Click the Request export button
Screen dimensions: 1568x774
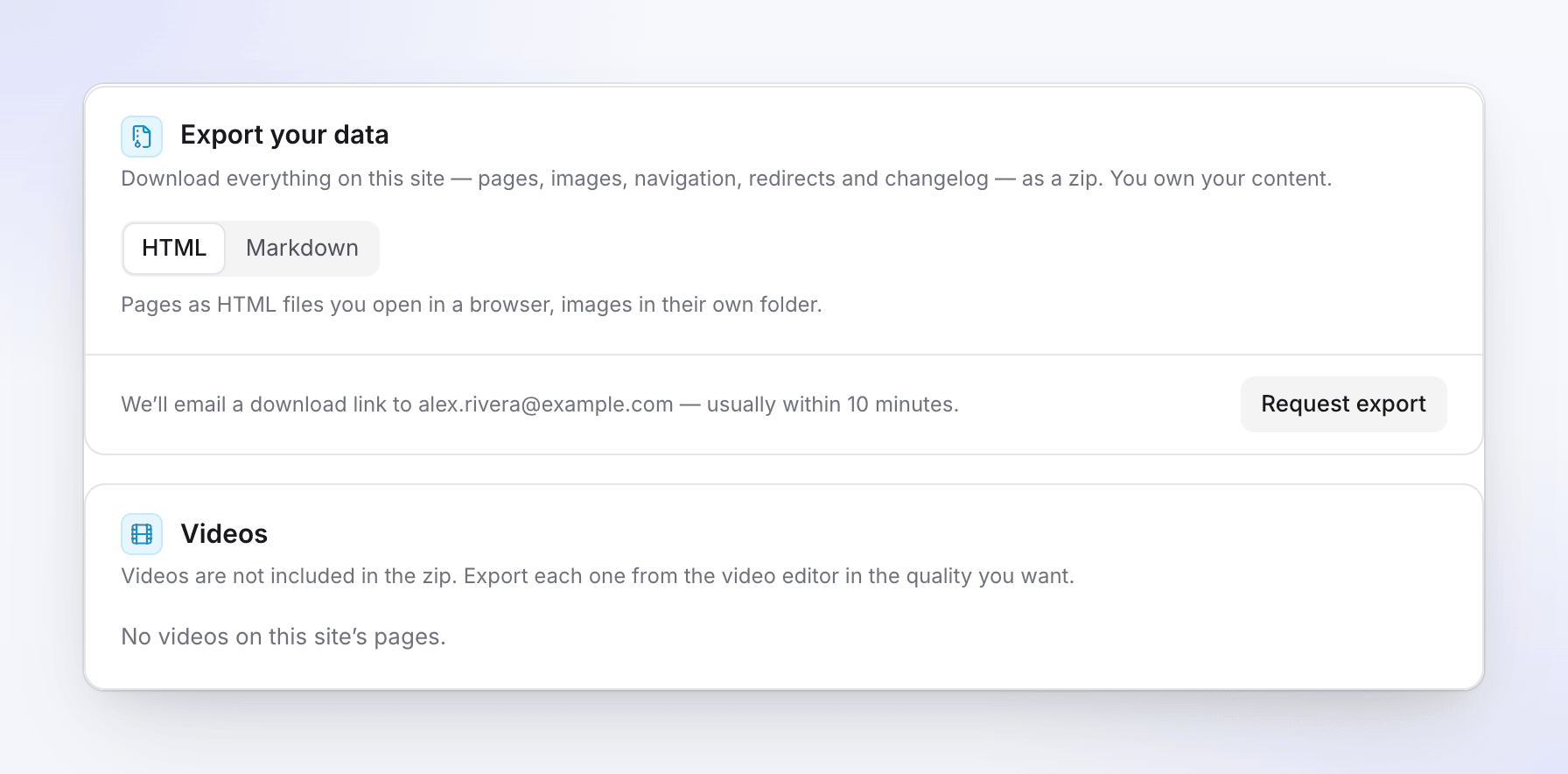pyautogui.click(x=1343, y=405)
